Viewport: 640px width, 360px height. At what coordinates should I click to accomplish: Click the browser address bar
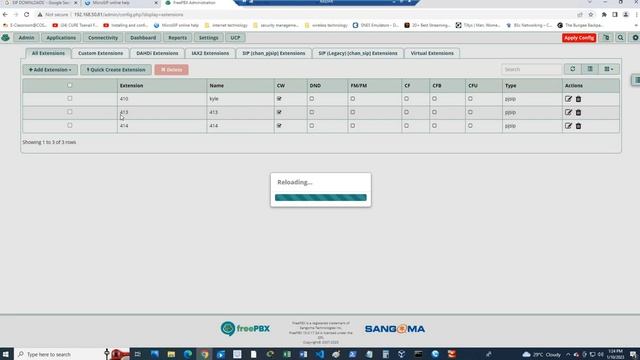click(302, 15)
